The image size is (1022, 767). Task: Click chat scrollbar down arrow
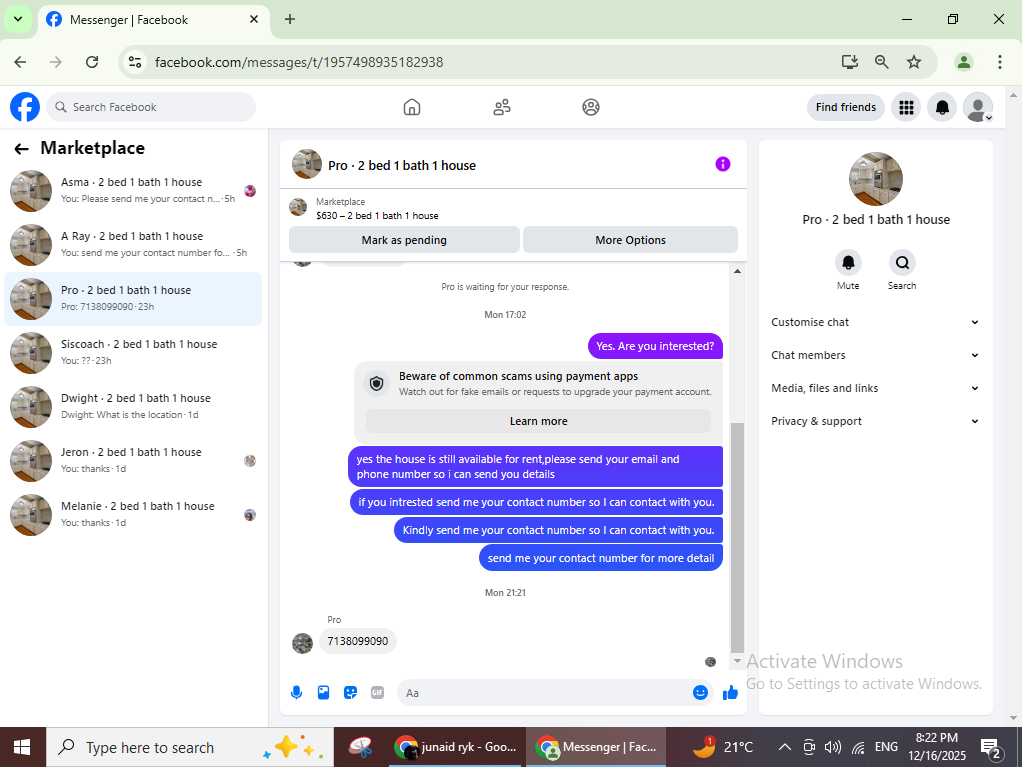[x=737, y=661]
